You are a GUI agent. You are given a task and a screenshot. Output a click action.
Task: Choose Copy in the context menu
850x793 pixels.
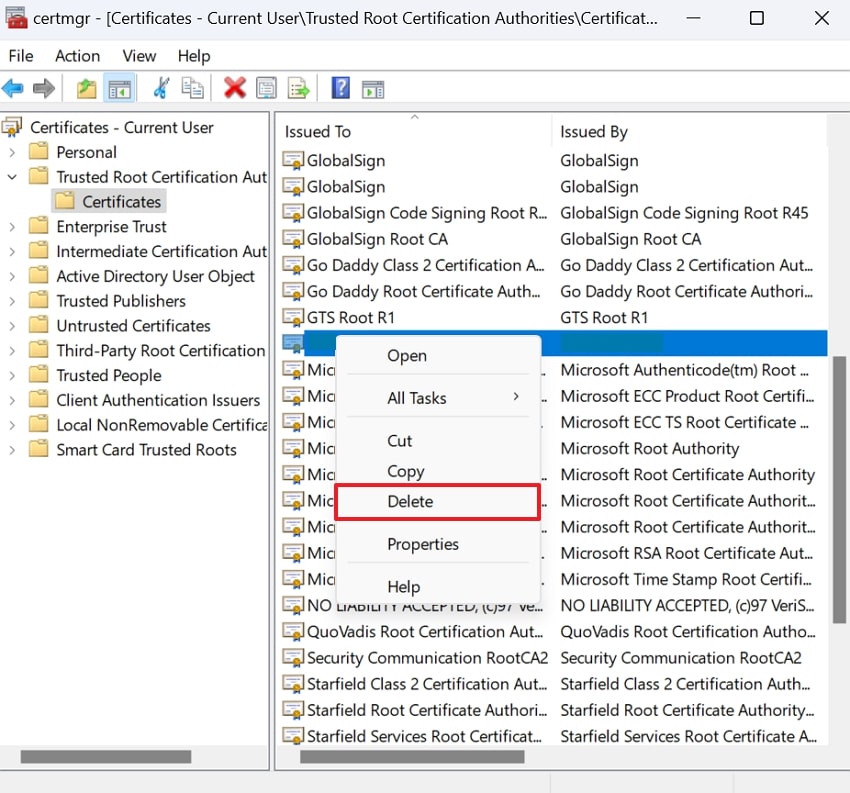point(438,471)
